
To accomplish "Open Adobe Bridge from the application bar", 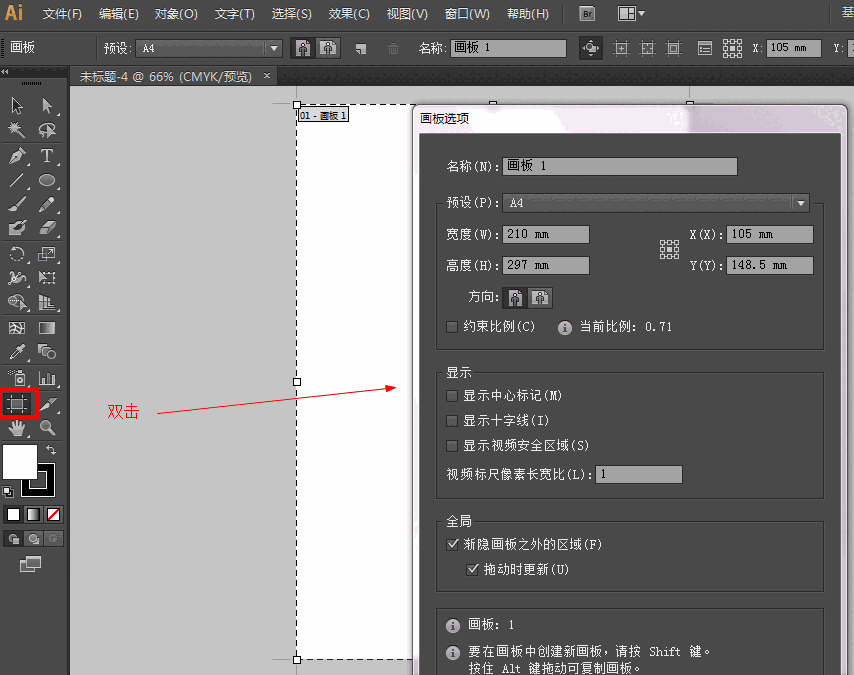I will (x=586, y=13).
